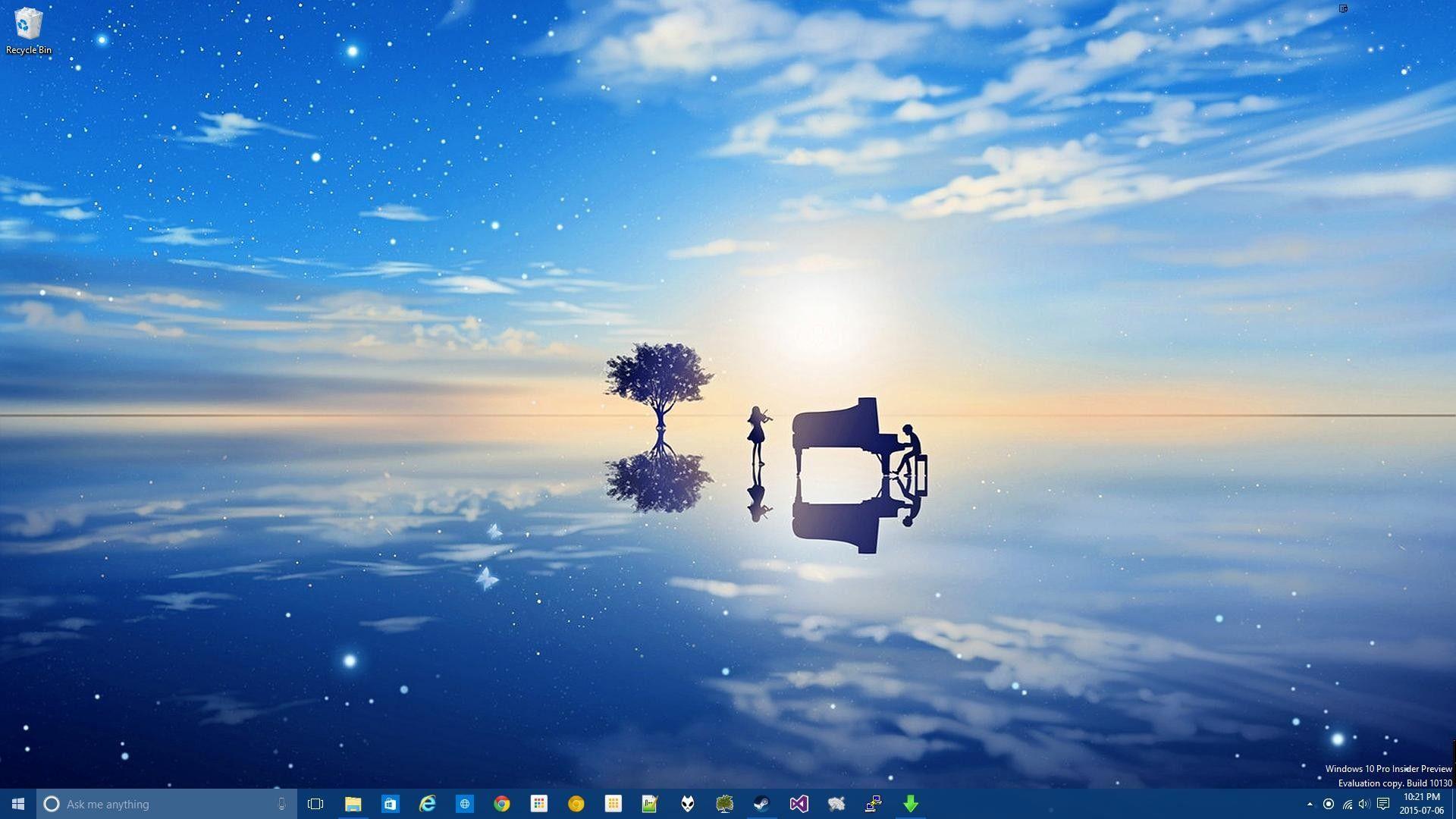
Task: Launch the green download manager application
Action: pos(912,804)
